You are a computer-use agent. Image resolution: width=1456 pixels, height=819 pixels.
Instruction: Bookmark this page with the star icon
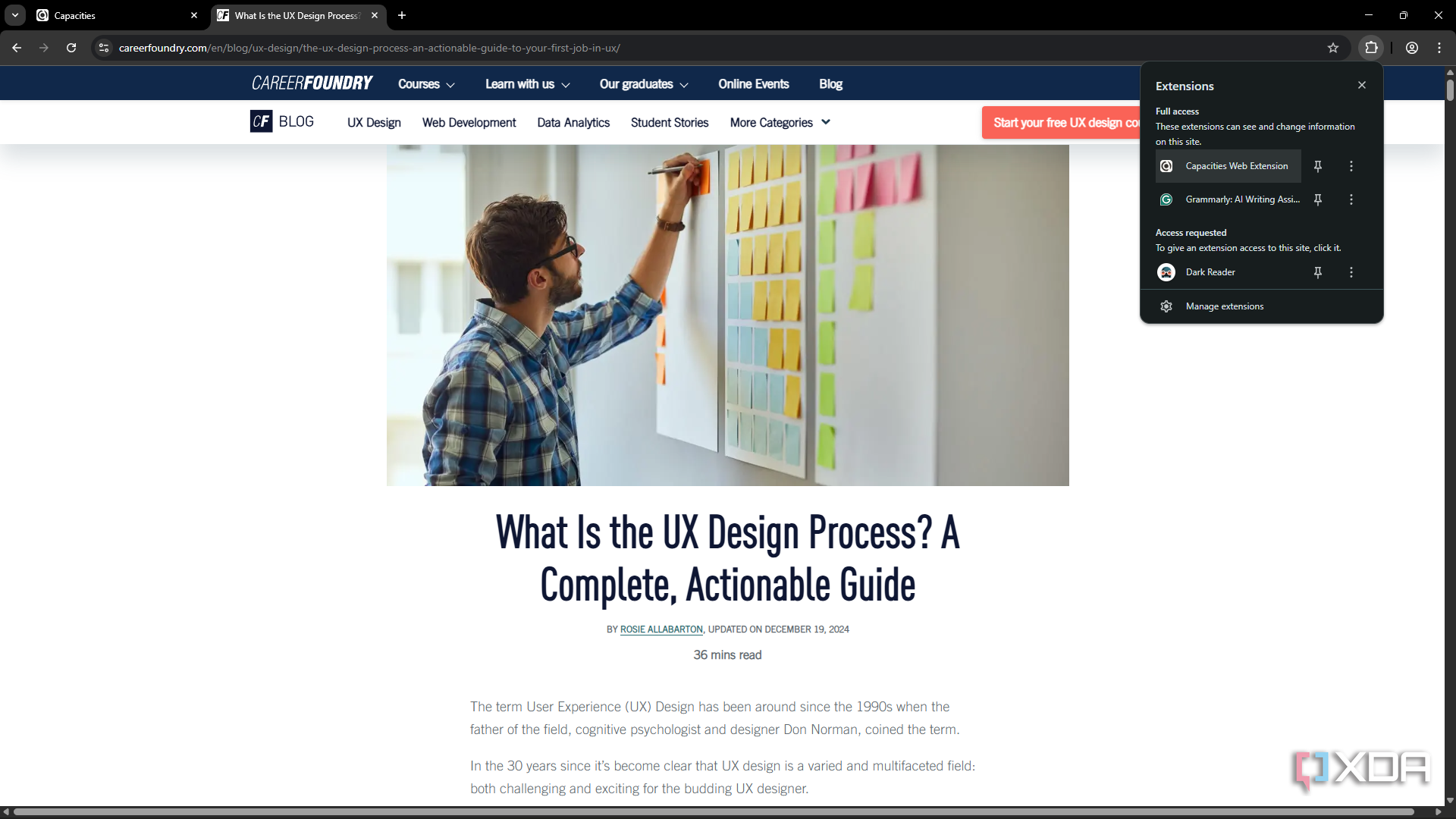pyautogui.click(x=1333, y=48)
